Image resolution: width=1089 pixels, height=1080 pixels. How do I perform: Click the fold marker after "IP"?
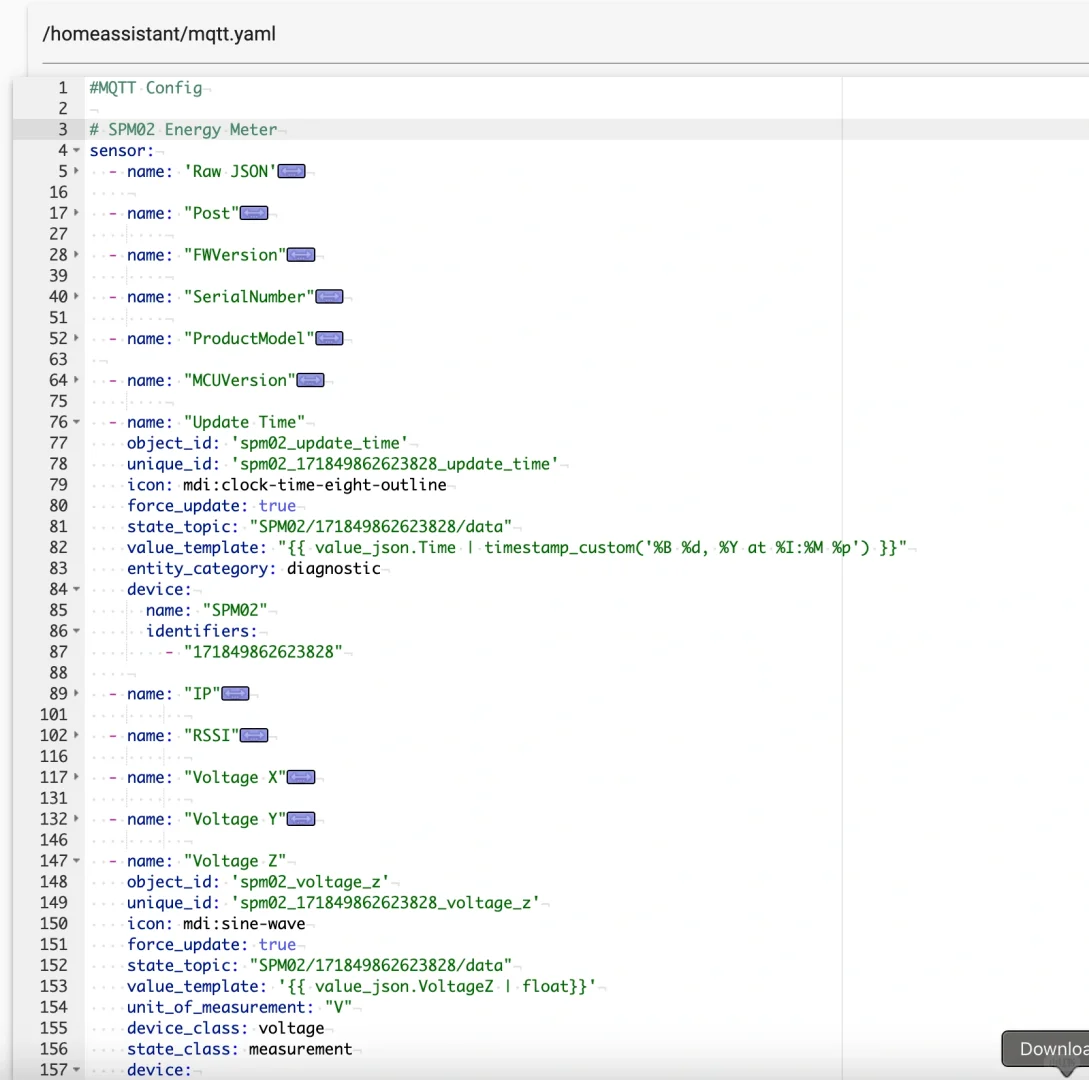click(235, 694)
